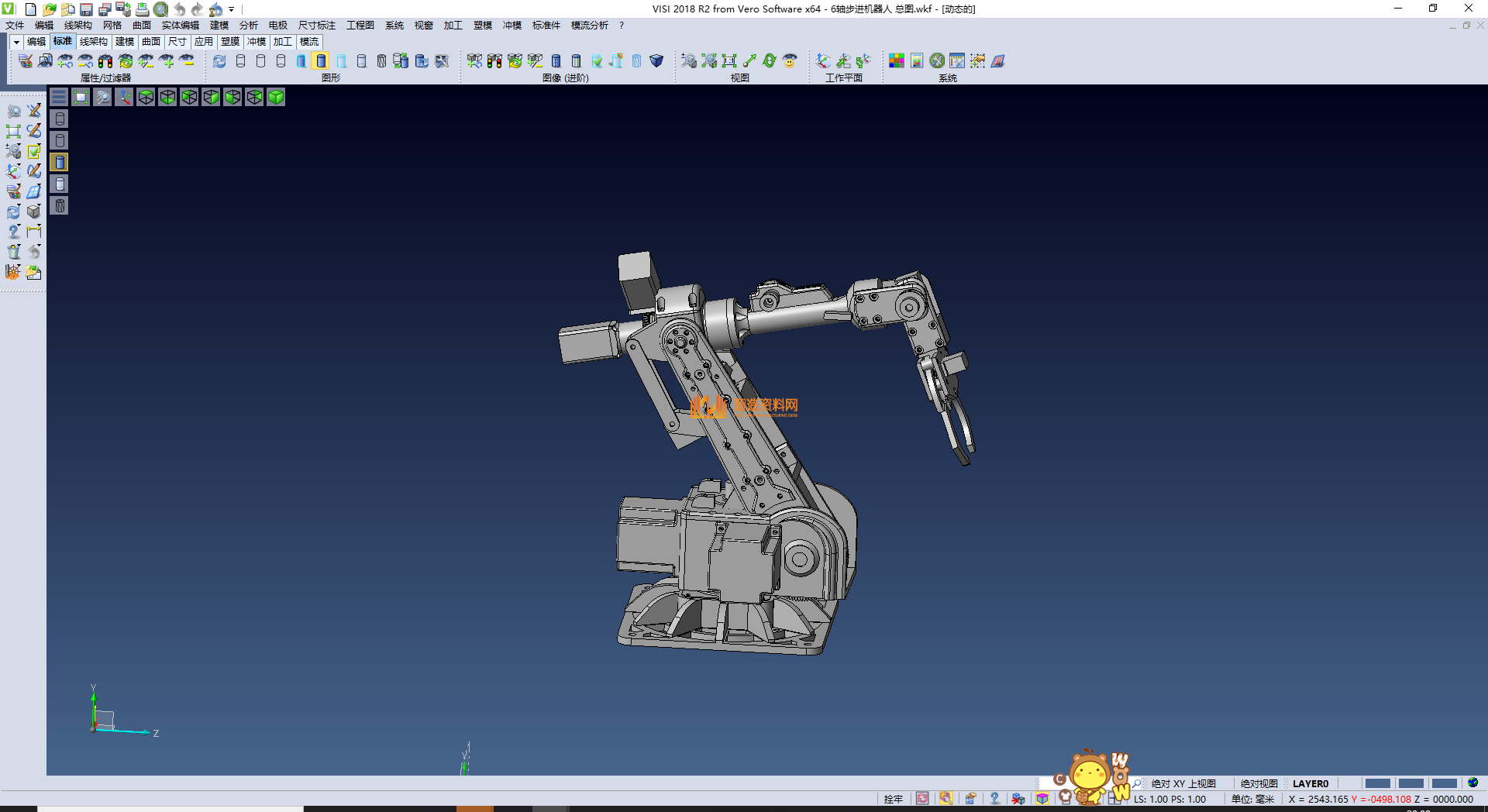
Task: Click the print icon in quick access toolbar
Action: click(x=142, y=9)
